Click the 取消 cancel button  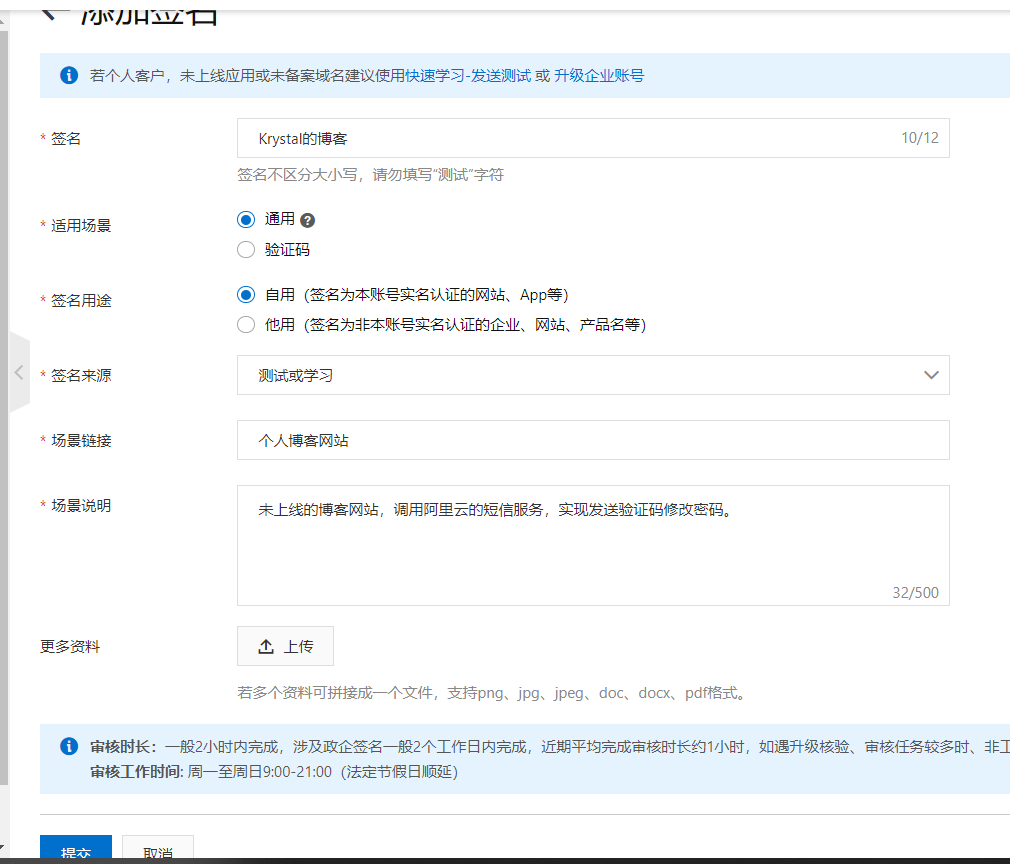158,849
